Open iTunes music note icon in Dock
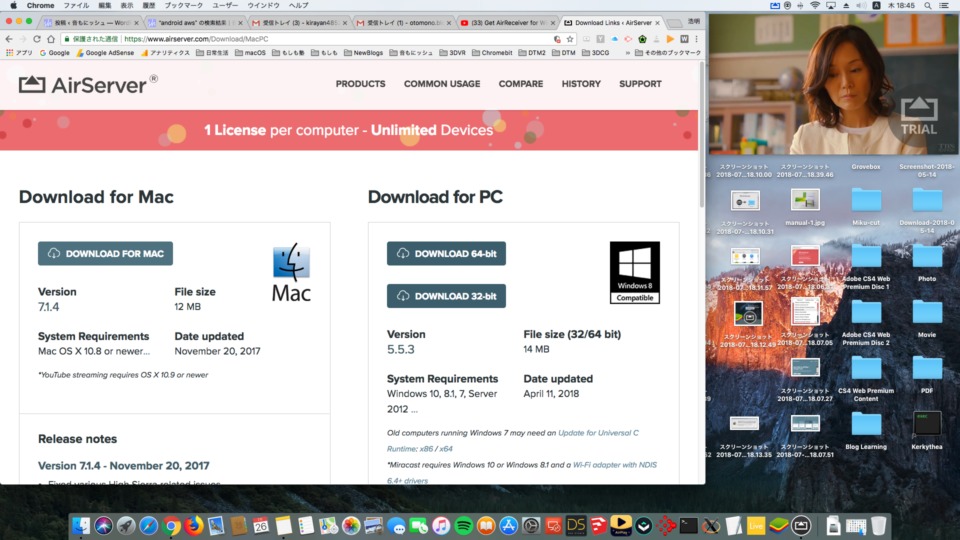 [441, 525]
